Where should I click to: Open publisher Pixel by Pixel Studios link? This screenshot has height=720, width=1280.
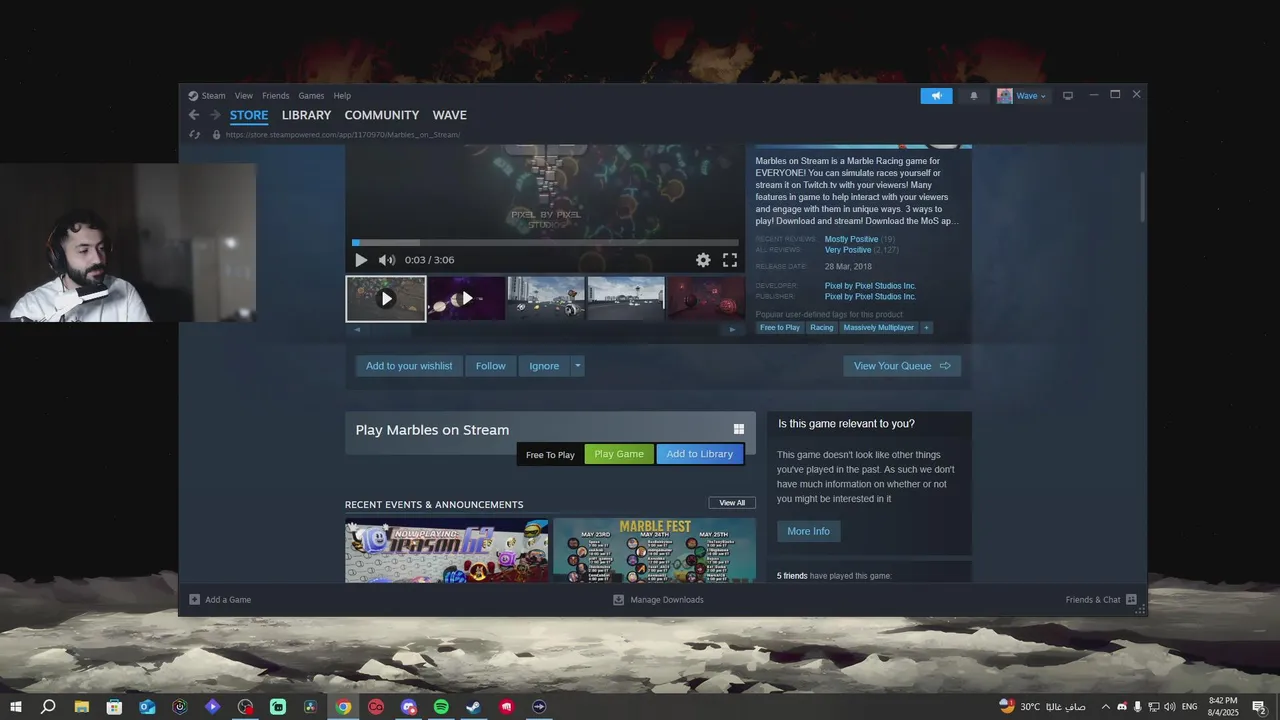tap(870, 297)
